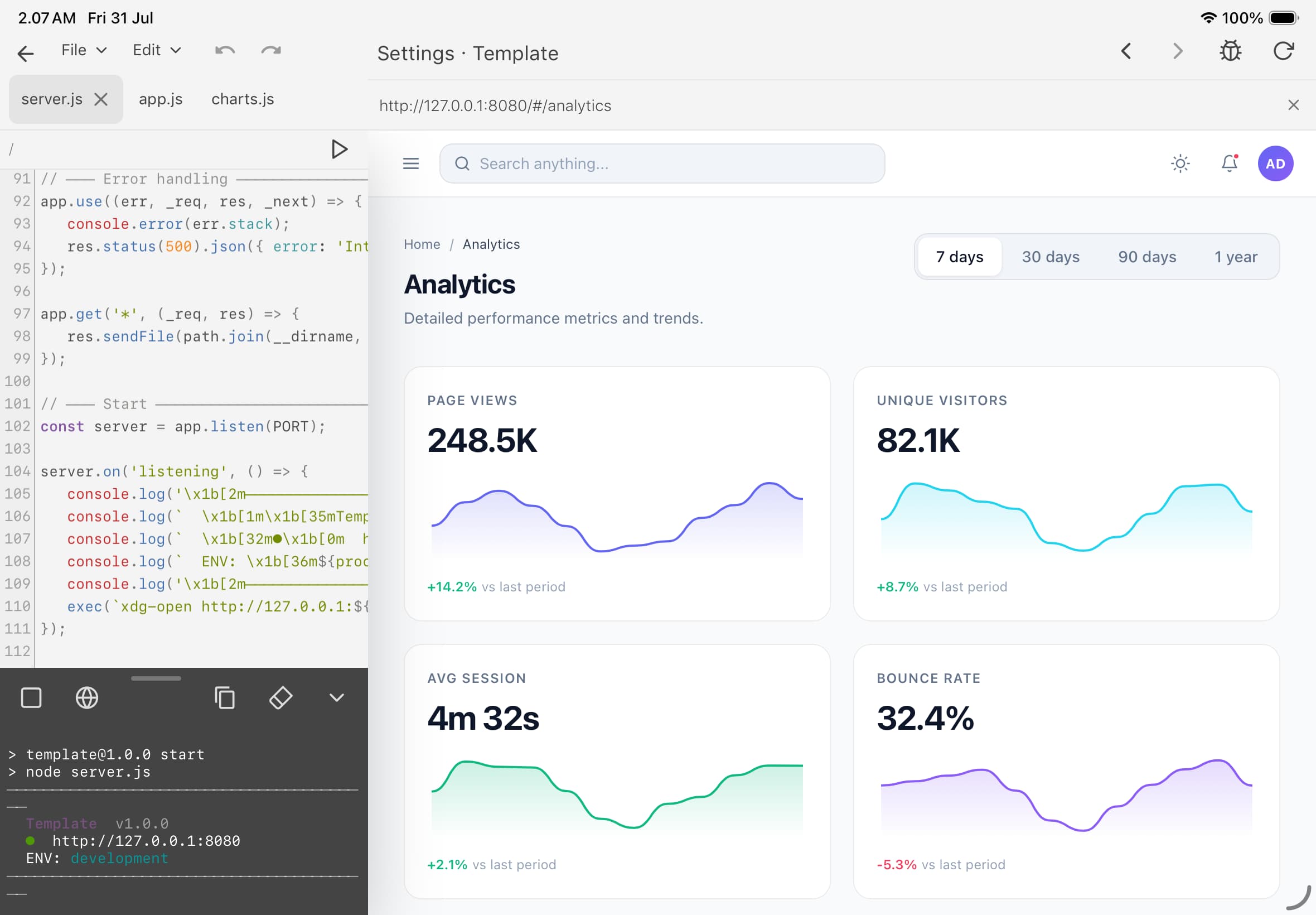1316x915 pixels.
Task: Copy terminal output with copy icon
Action: [x=225, y=699]
